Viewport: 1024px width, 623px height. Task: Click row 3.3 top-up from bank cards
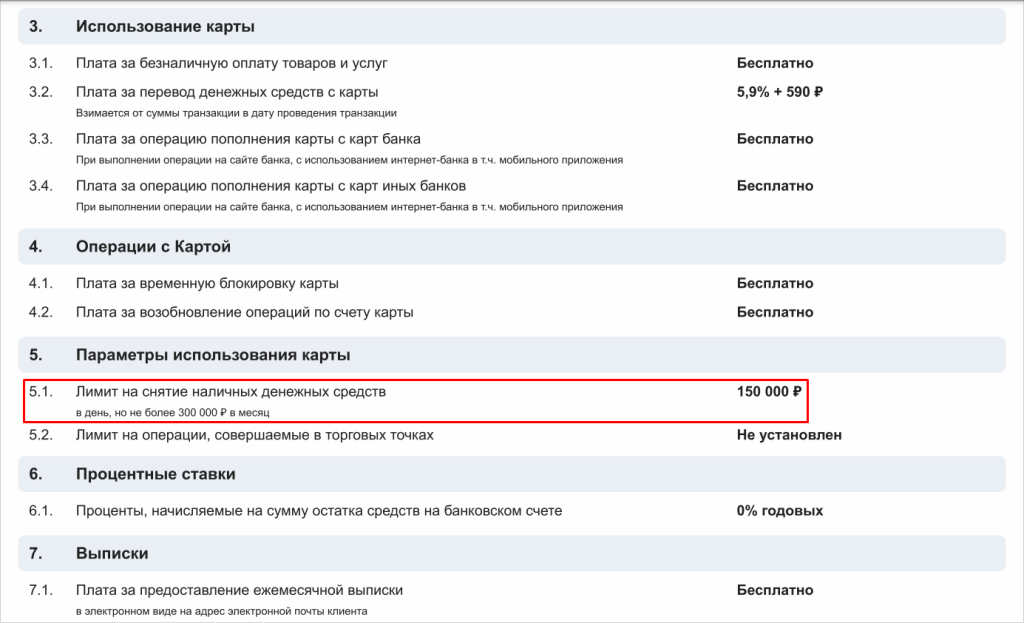pos(511,148)
